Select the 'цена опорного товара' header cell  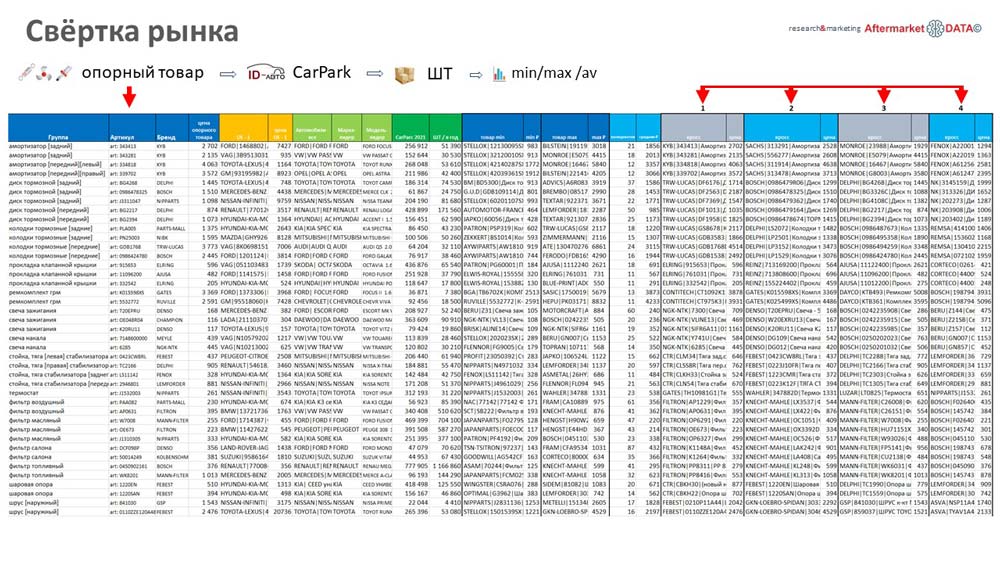[x=204, y=128]
